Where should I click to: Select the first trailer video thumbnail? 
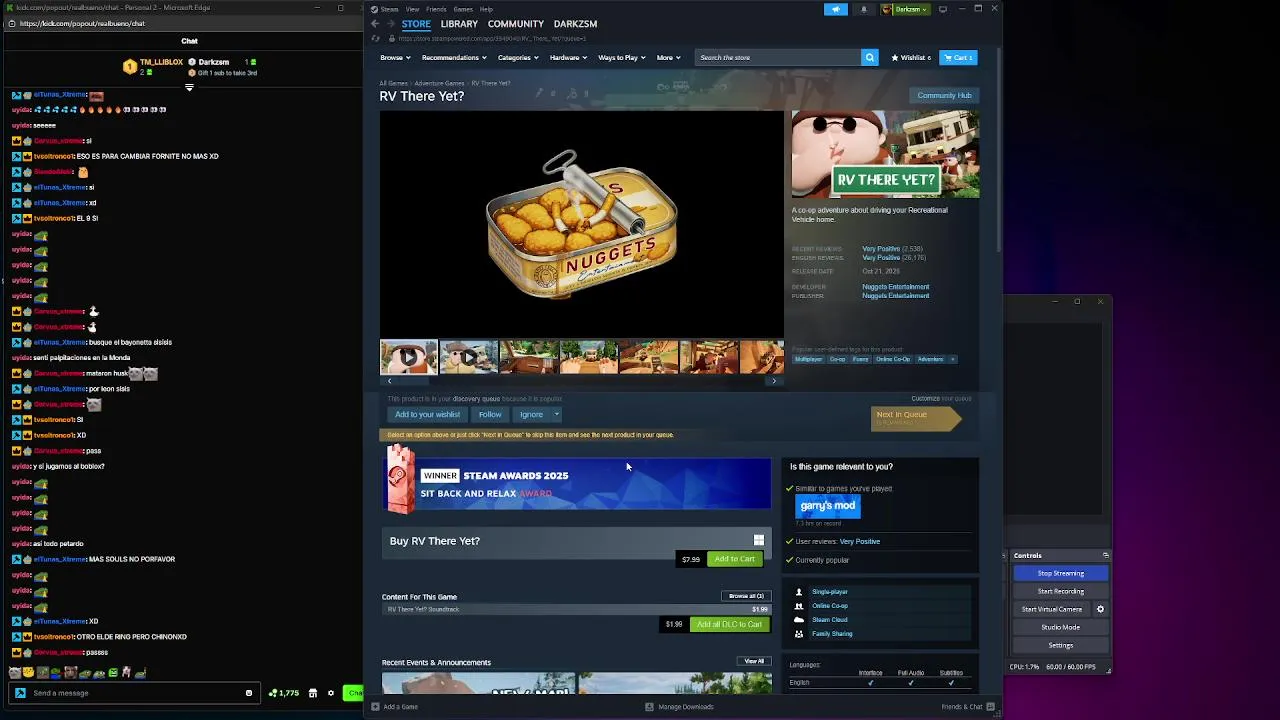coord(408,357)
